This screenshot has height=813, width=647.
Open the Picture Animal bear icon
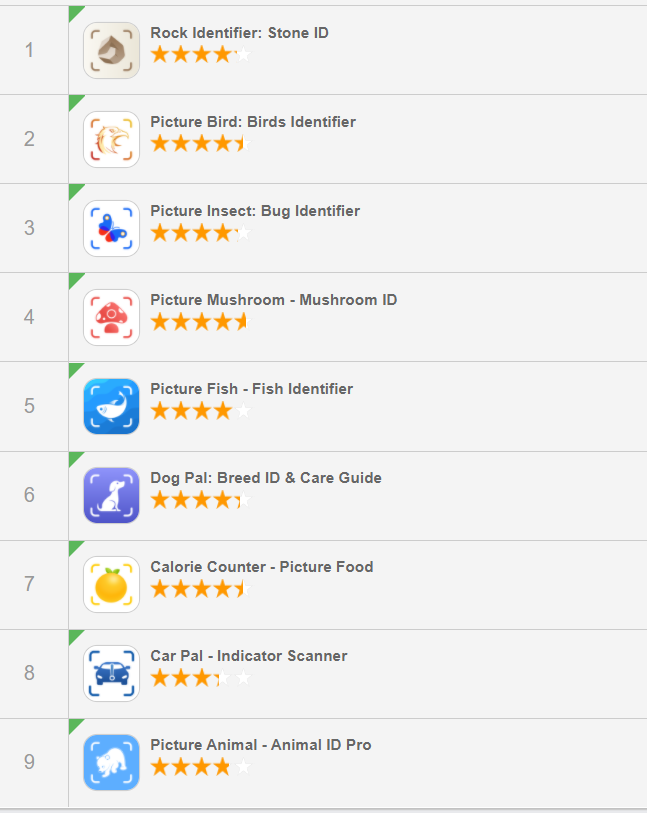(111, 762)
